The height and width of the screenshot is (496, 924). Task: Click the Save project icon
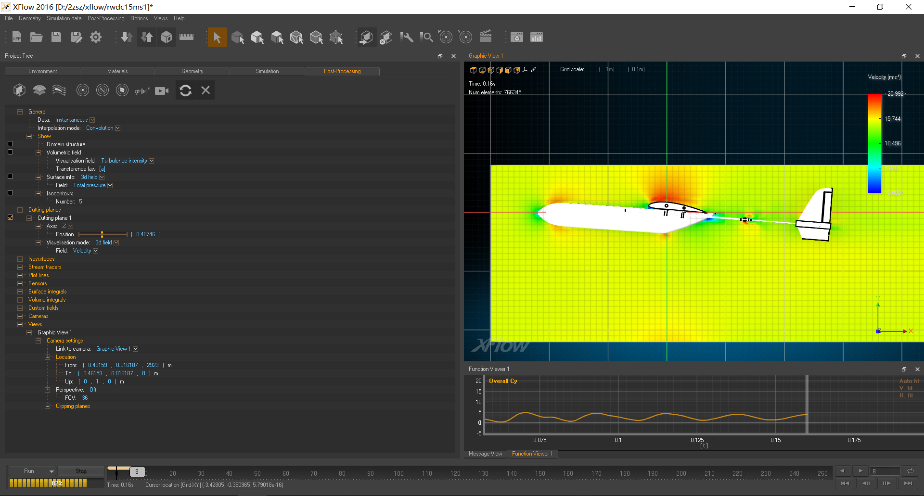[x=58, y=37]
